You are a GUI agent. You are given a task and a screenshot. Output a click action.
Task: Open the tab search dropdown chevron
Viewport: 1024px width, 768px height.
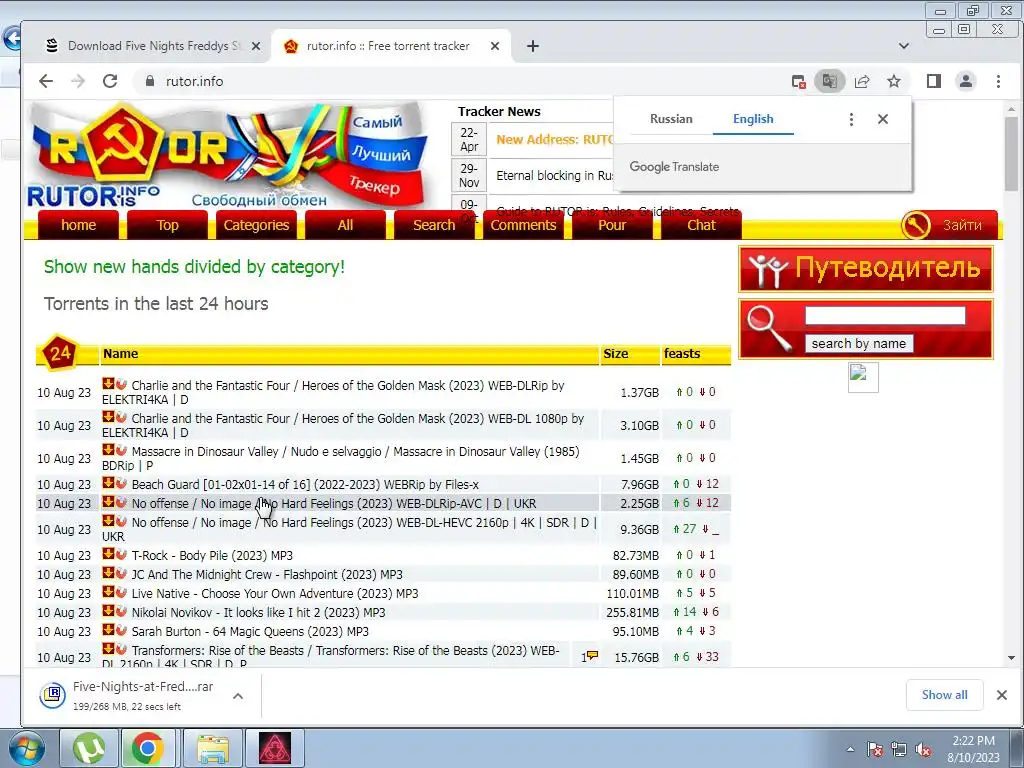[904, 46]
